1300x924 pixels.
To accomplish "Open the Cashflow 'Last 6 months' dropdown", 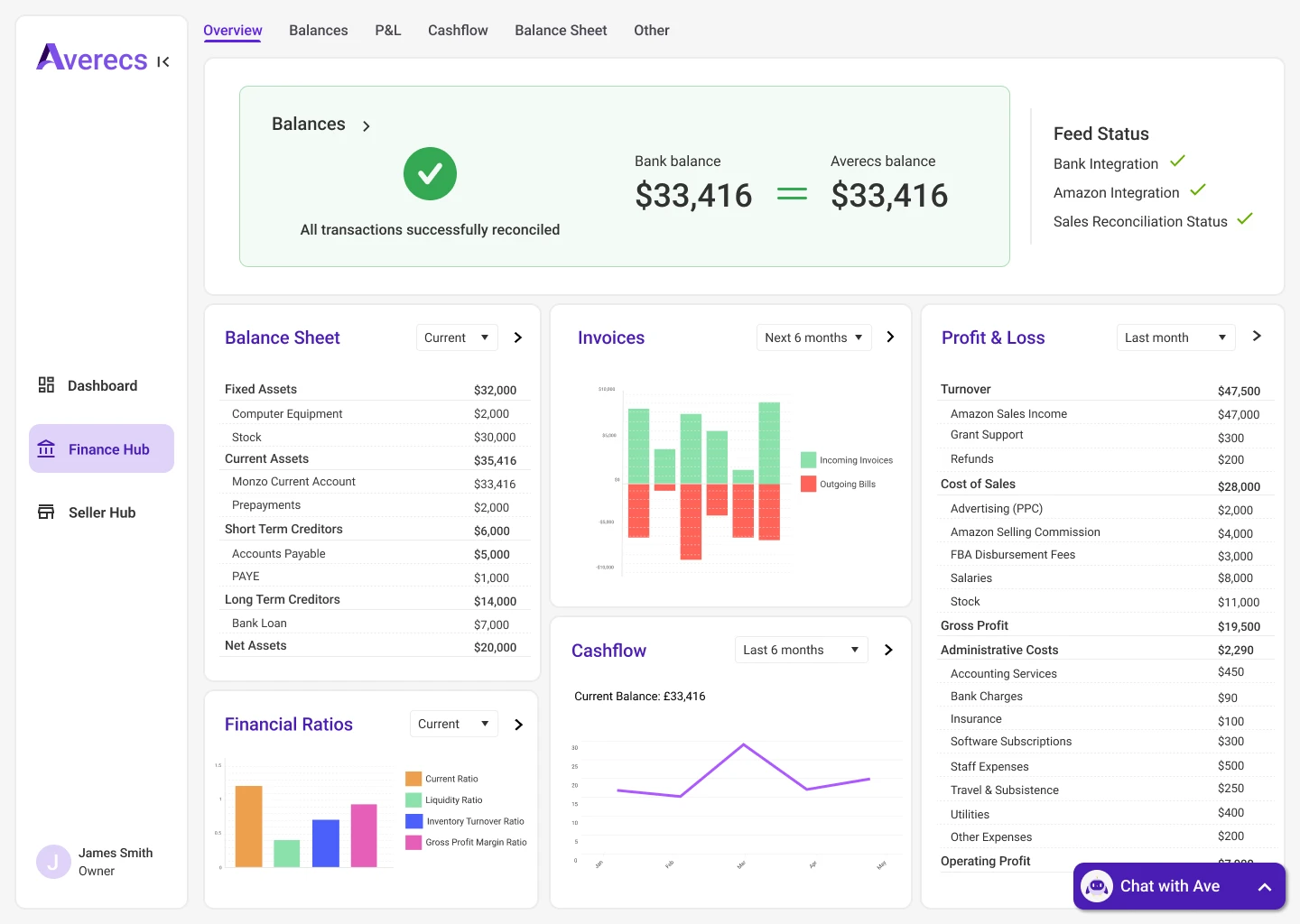I will coord(801,650).
